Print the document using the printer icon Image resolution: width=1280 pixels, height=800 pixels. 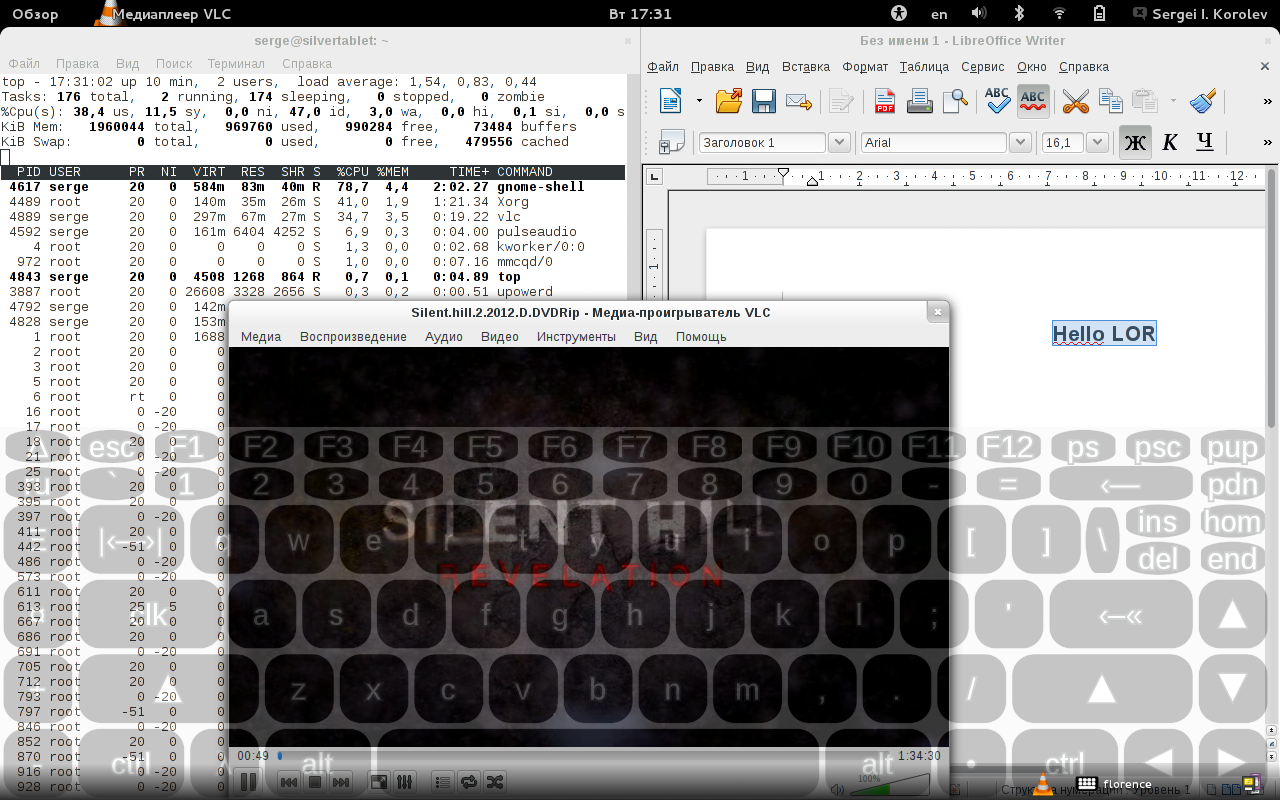point(920,101)
